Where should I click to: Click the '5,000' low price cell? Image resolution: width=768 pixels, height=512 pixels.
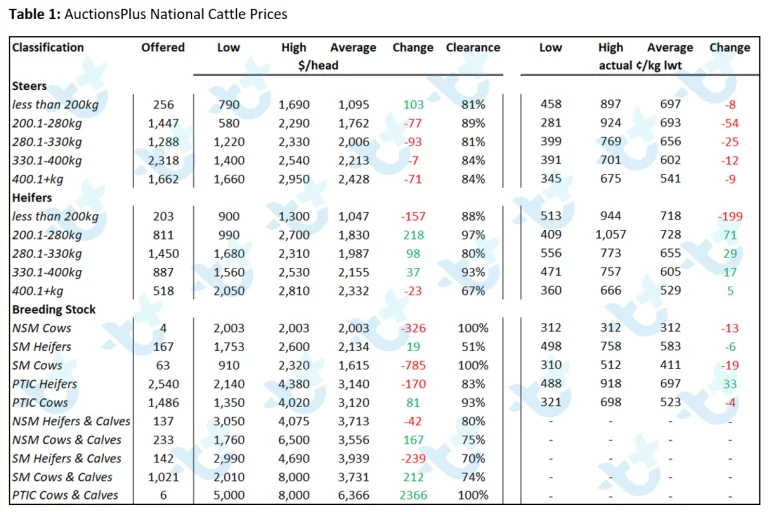(x=229, y=495)
